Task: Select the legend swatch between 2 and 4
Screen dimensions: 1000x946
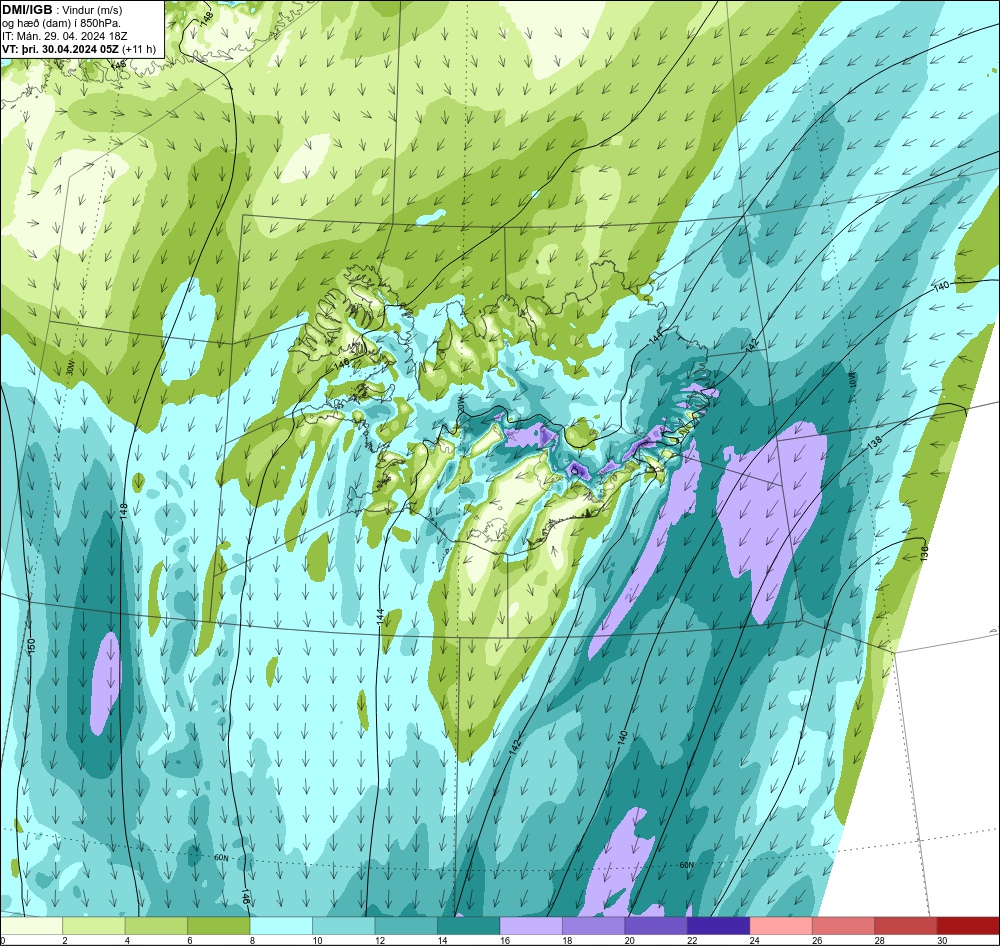Action: (94, 925)
